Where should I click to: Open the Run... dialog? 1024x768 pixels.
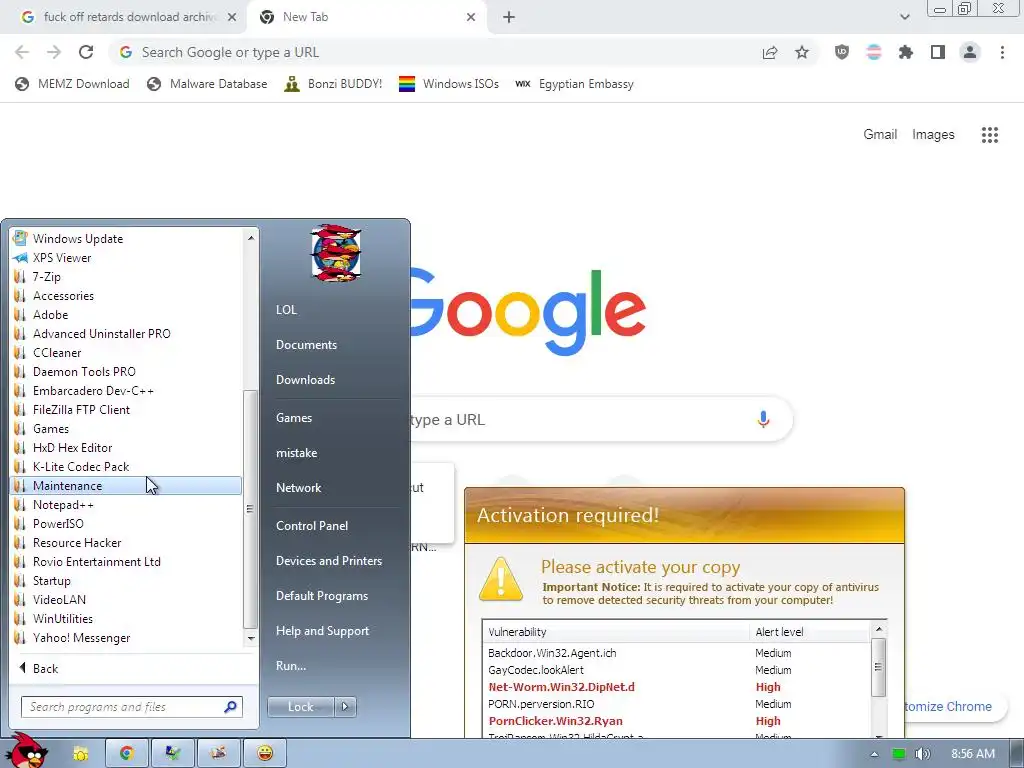[x=291, y=666]
